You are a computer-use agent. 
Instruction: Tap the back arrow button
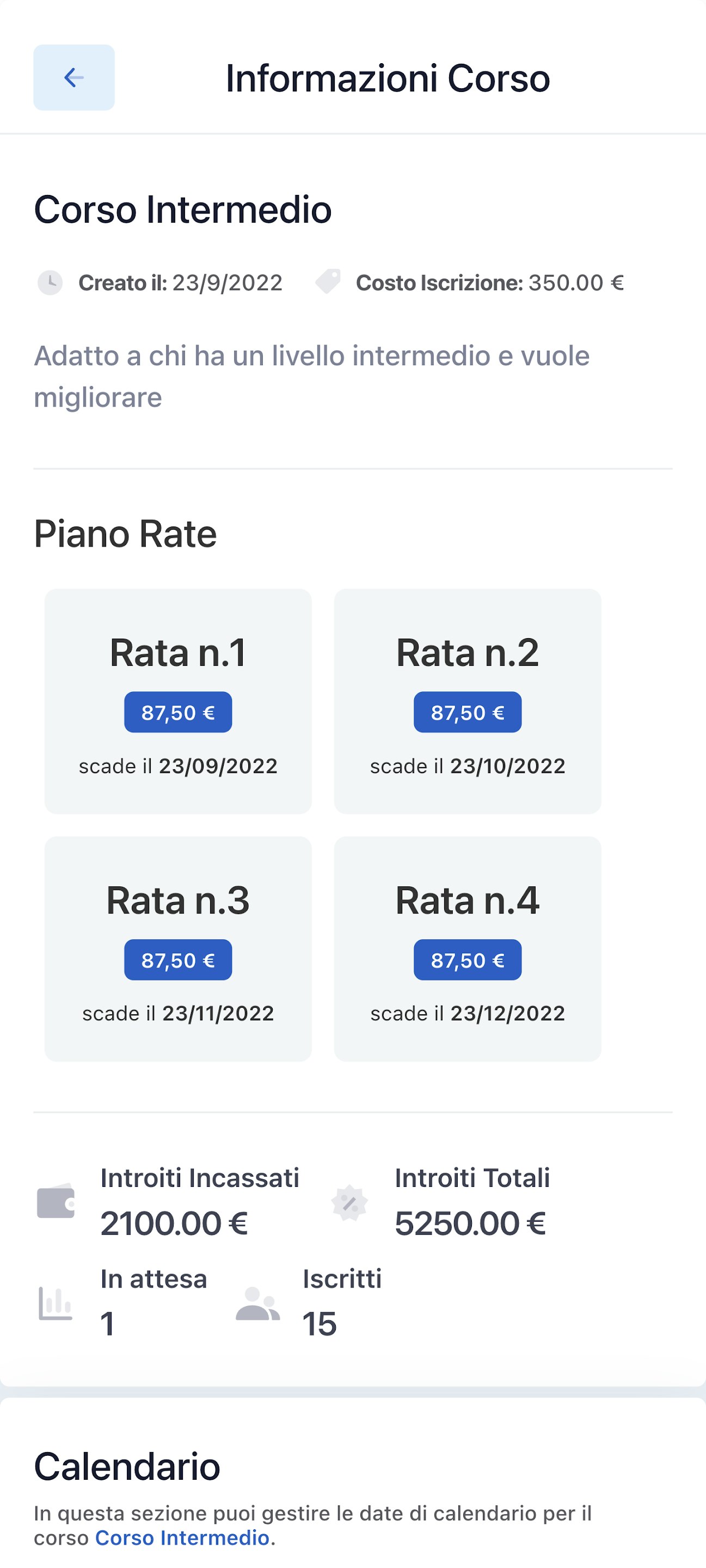73,77
